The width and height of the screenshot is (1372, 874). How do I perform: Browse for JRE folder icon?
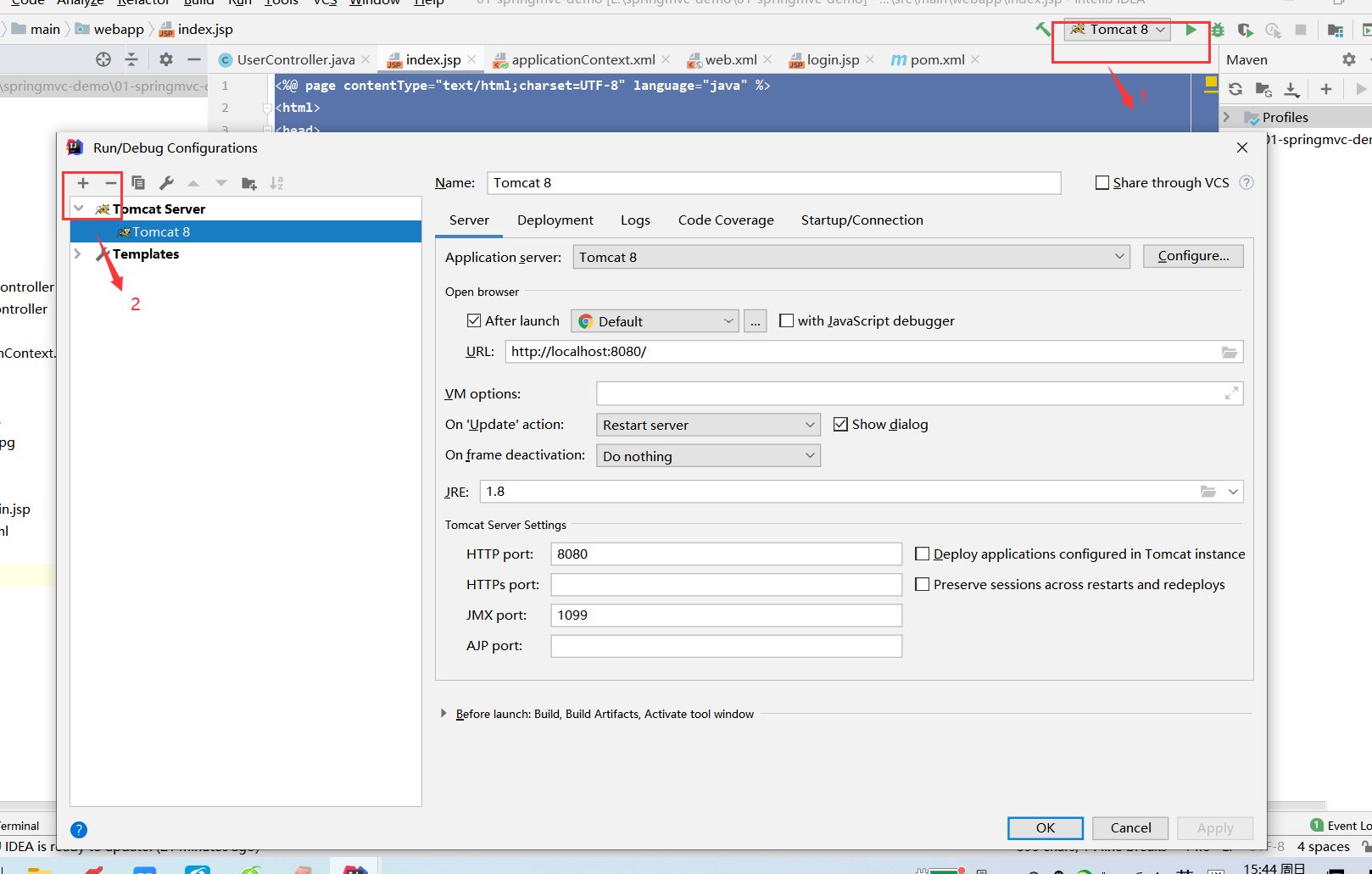[x=1208, y=492]
